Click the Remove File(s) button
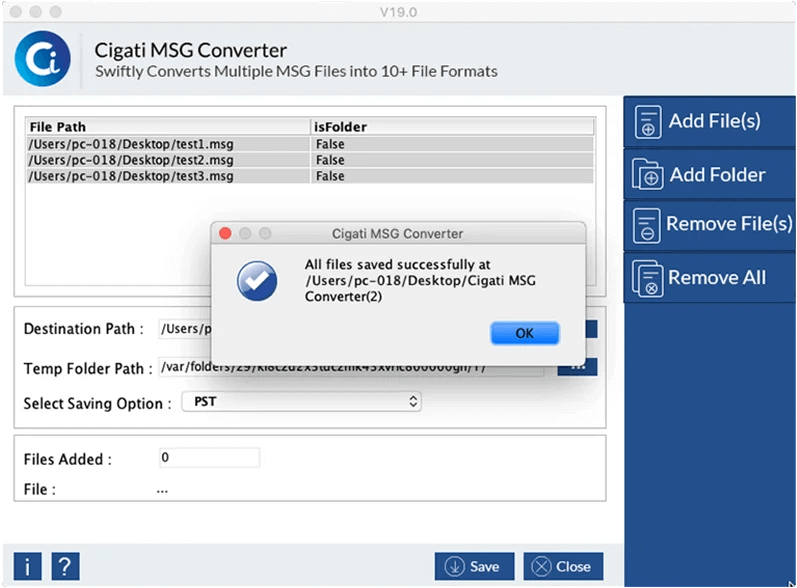The width and height of the screenshot is (797, 588). pyautogui.click(x=710, y=225)
